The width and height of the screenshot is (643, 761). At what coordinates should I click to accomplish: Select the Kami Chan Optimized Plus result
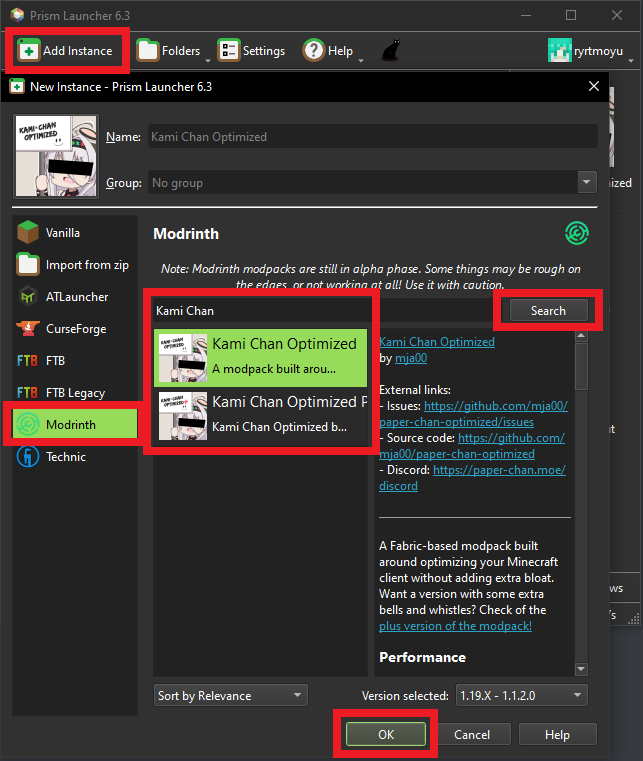[261, 416]
